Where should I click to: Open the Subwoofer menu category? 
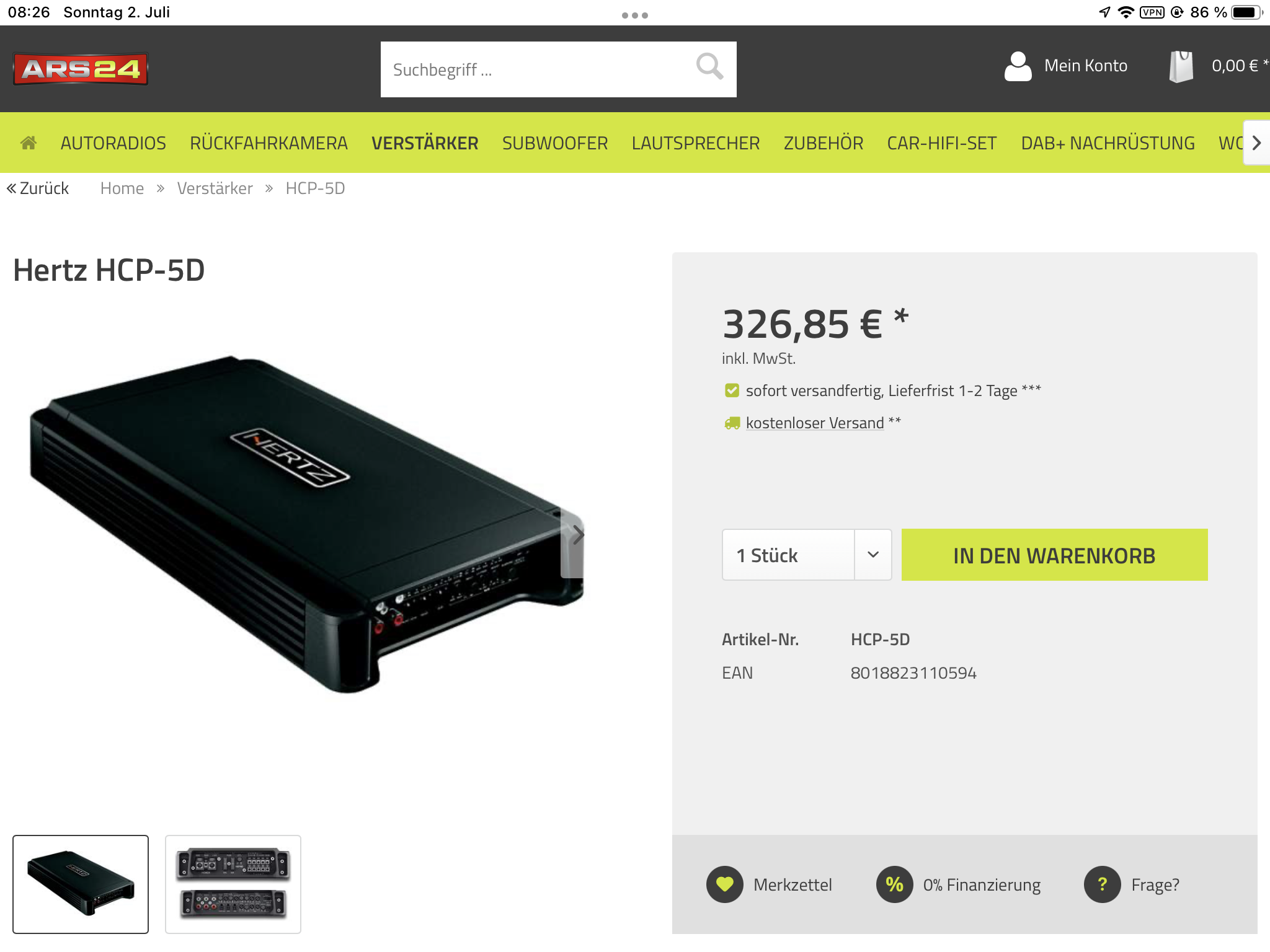(x=555, y=143)
